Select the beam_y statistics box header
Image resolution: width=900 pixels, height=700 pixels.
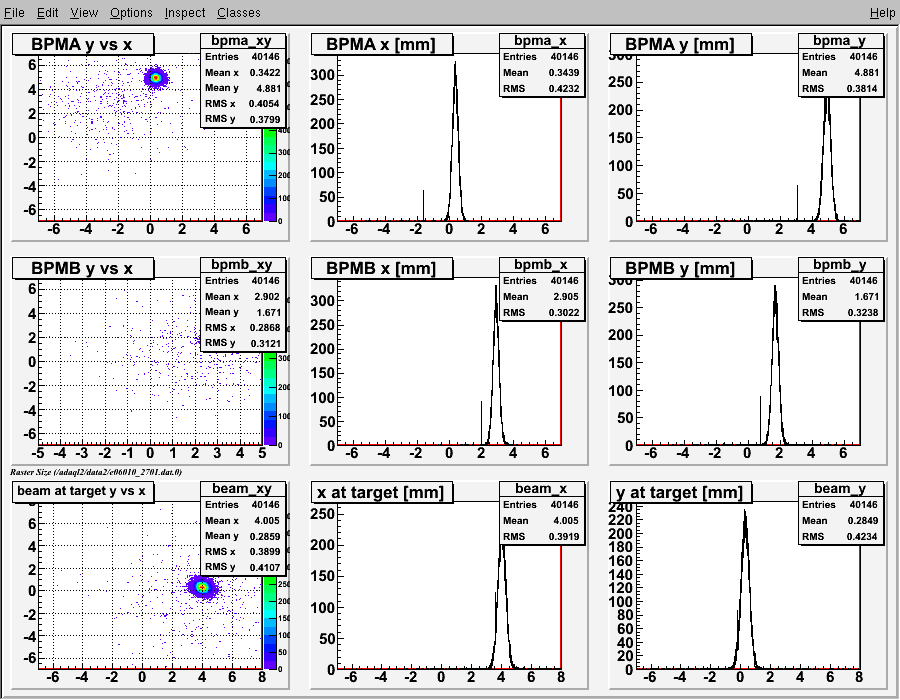click(x=840, y=488)
